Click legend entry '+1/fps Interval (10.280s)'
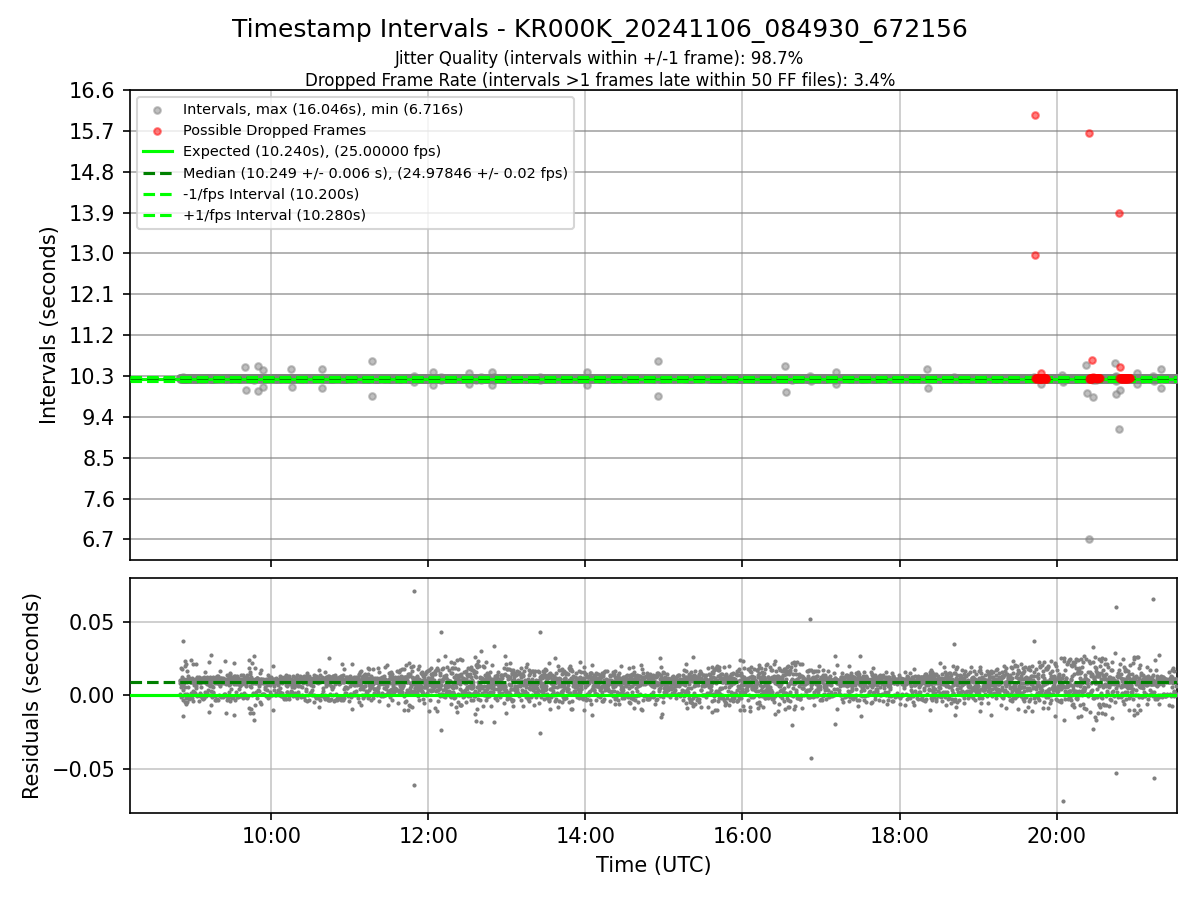1200x900 pixels. click(274, 215)
